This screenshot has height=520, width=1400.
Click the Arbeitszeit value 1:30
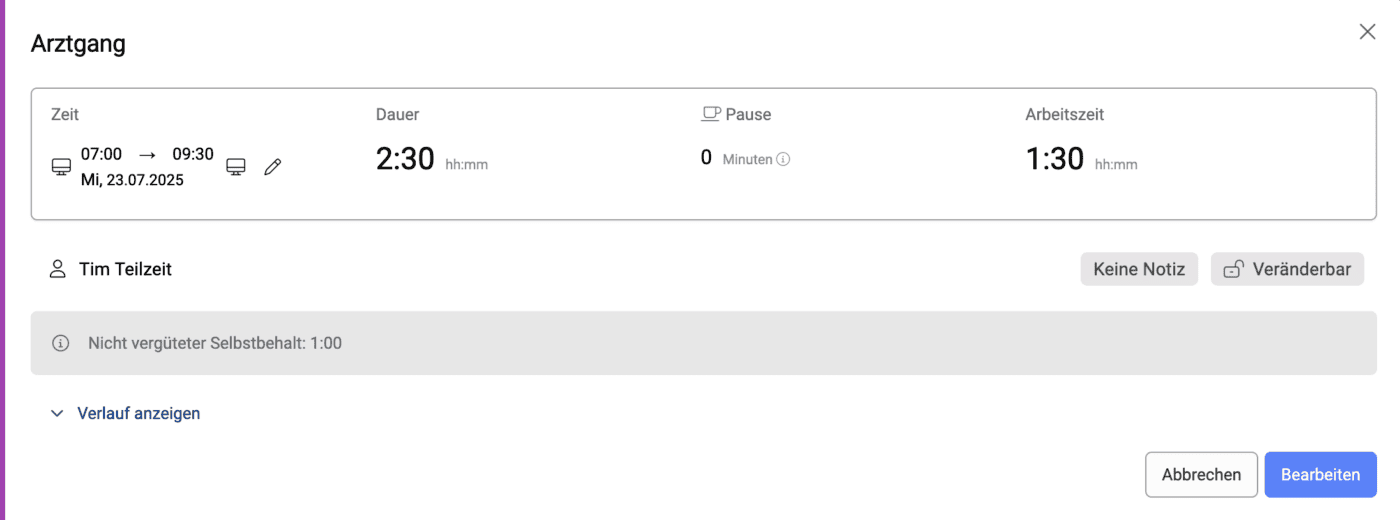point(1054,159)
